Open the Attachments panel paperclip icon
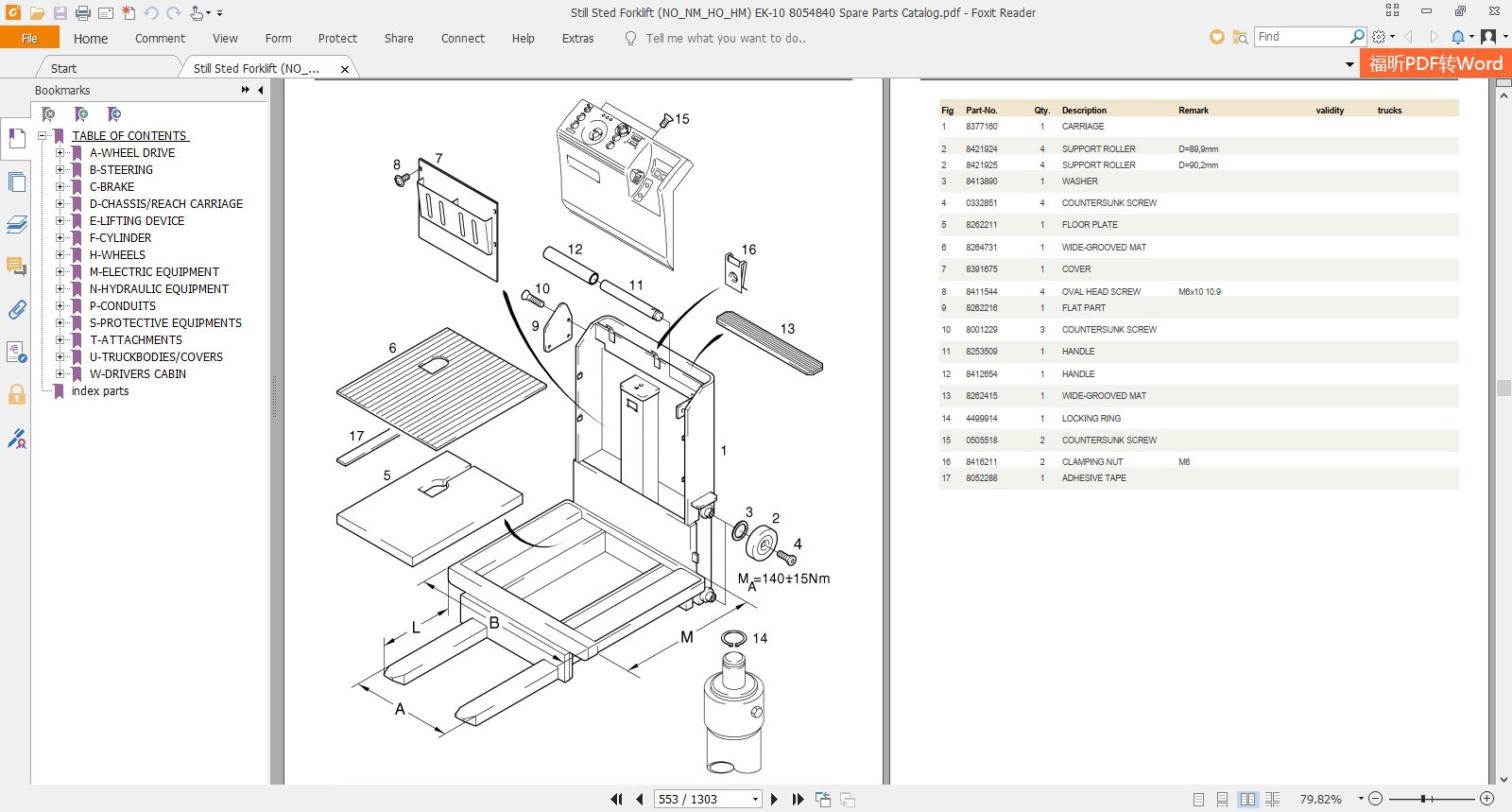 (16, 310)
